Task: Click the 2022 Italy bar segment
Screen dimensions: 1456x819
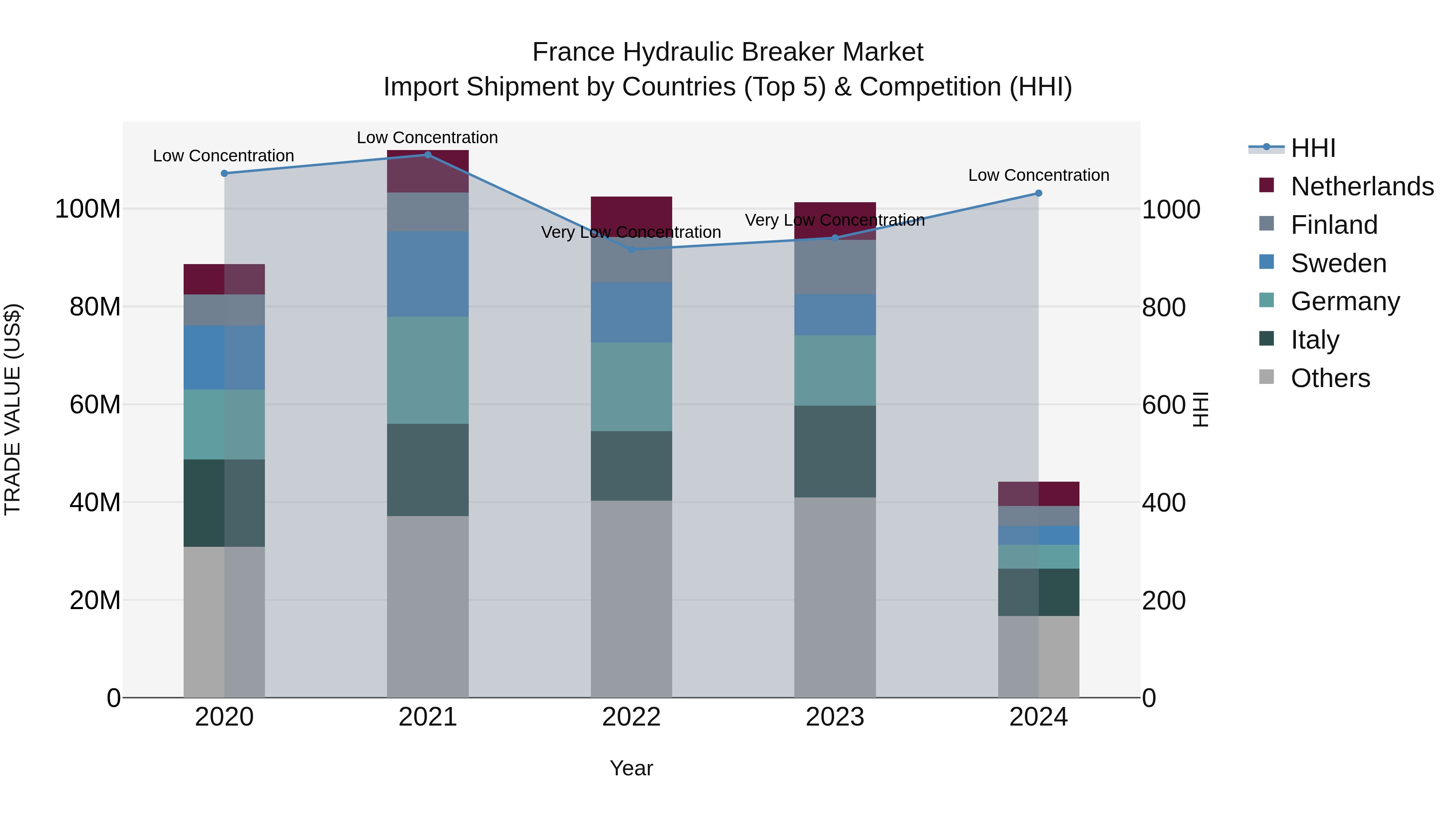Action: click(x=631, y=466)
